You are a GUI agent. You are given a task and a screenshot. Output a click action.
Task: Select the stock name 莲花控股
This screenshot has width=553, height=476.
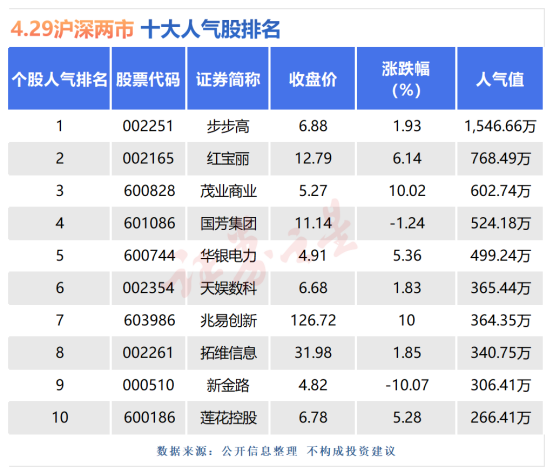click(228, 417)
